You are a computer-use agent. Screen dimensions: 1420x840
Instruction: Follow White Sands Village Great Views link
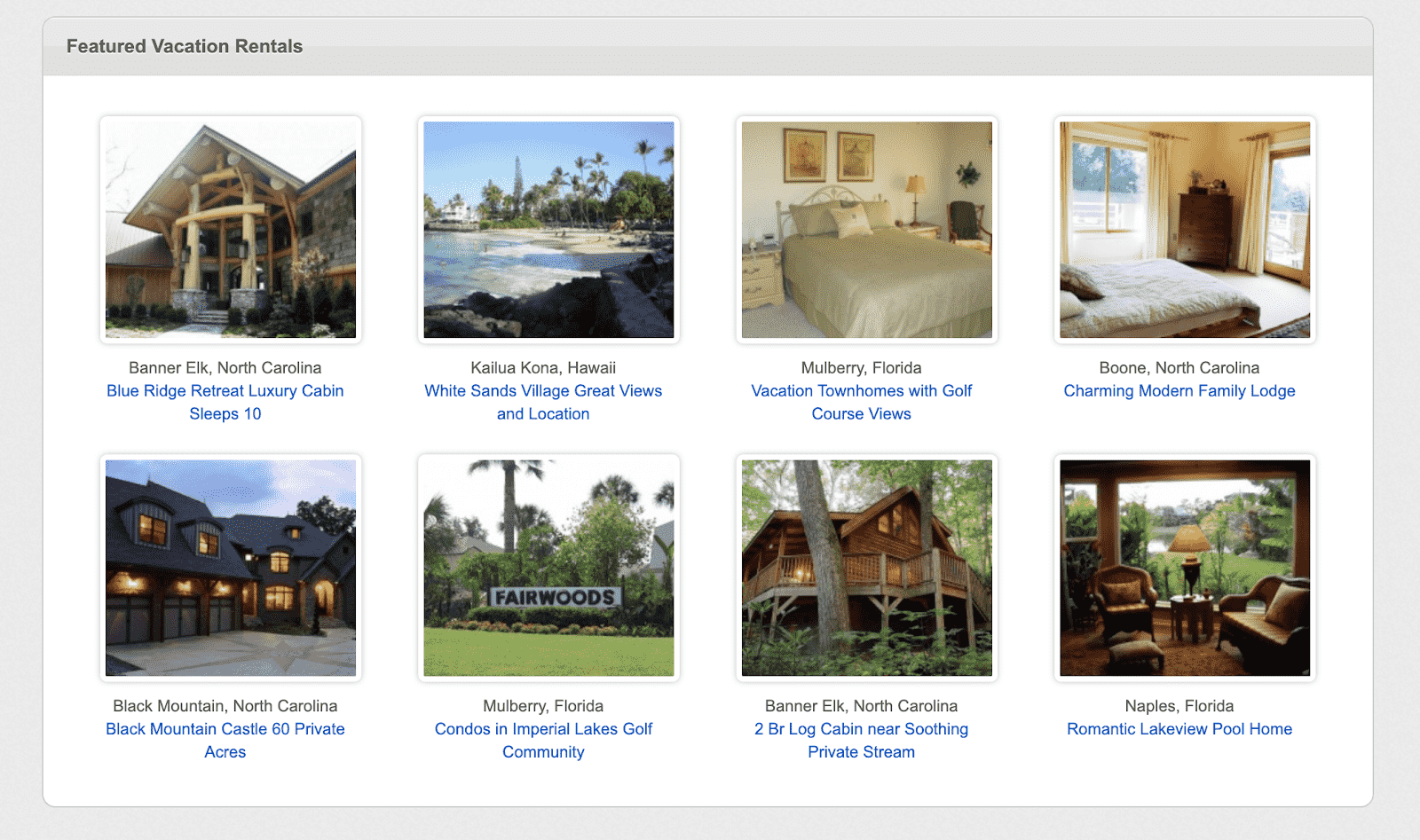point(543,402)
